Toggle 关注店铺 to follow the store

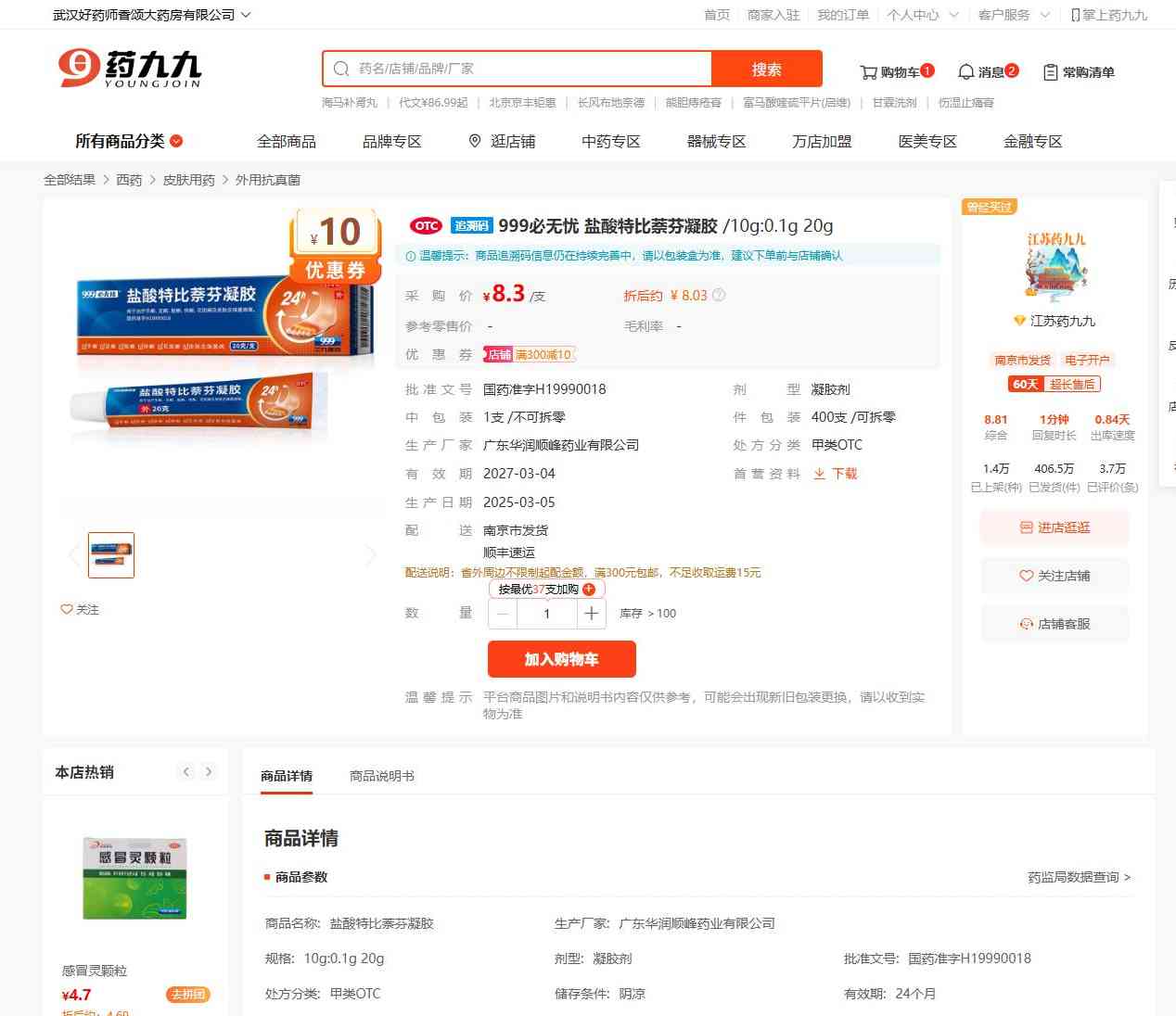(1055, 576)
